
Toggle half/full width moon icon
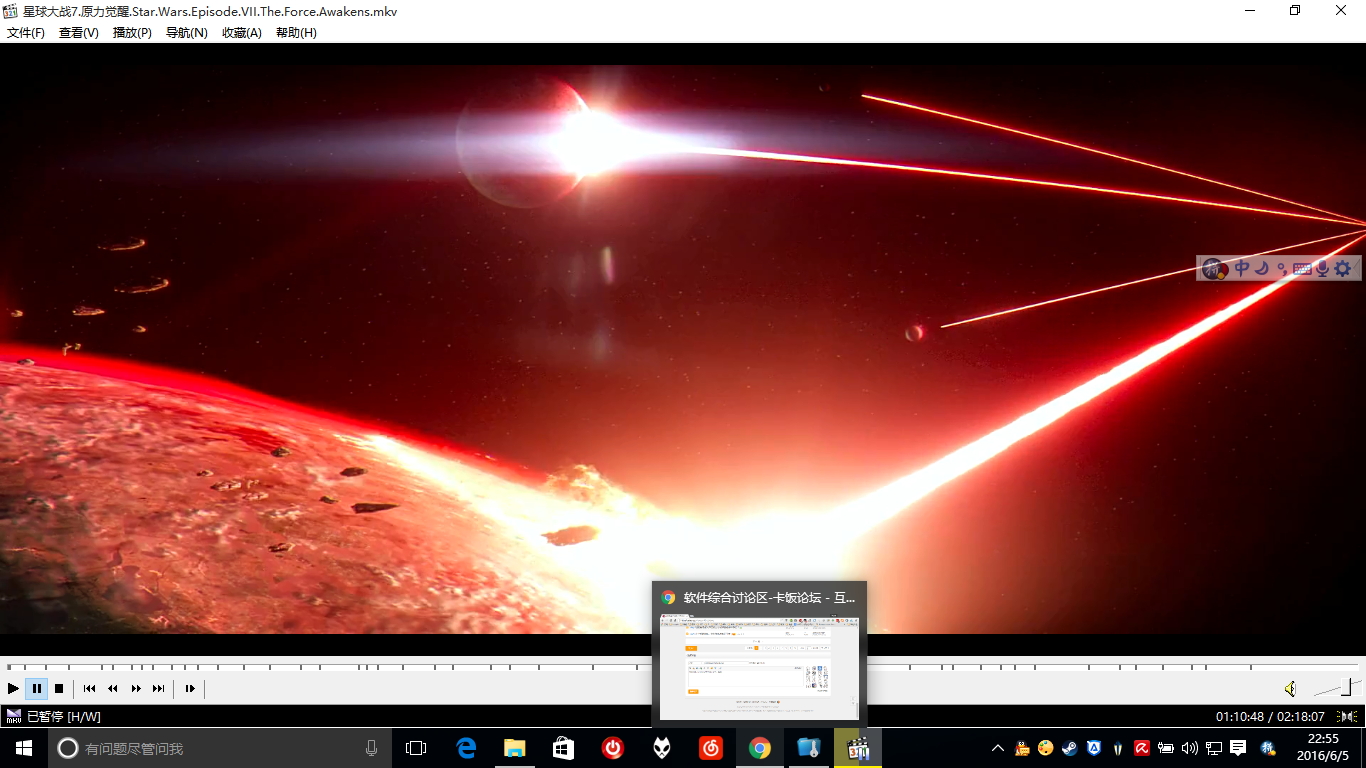[1262, 268]
